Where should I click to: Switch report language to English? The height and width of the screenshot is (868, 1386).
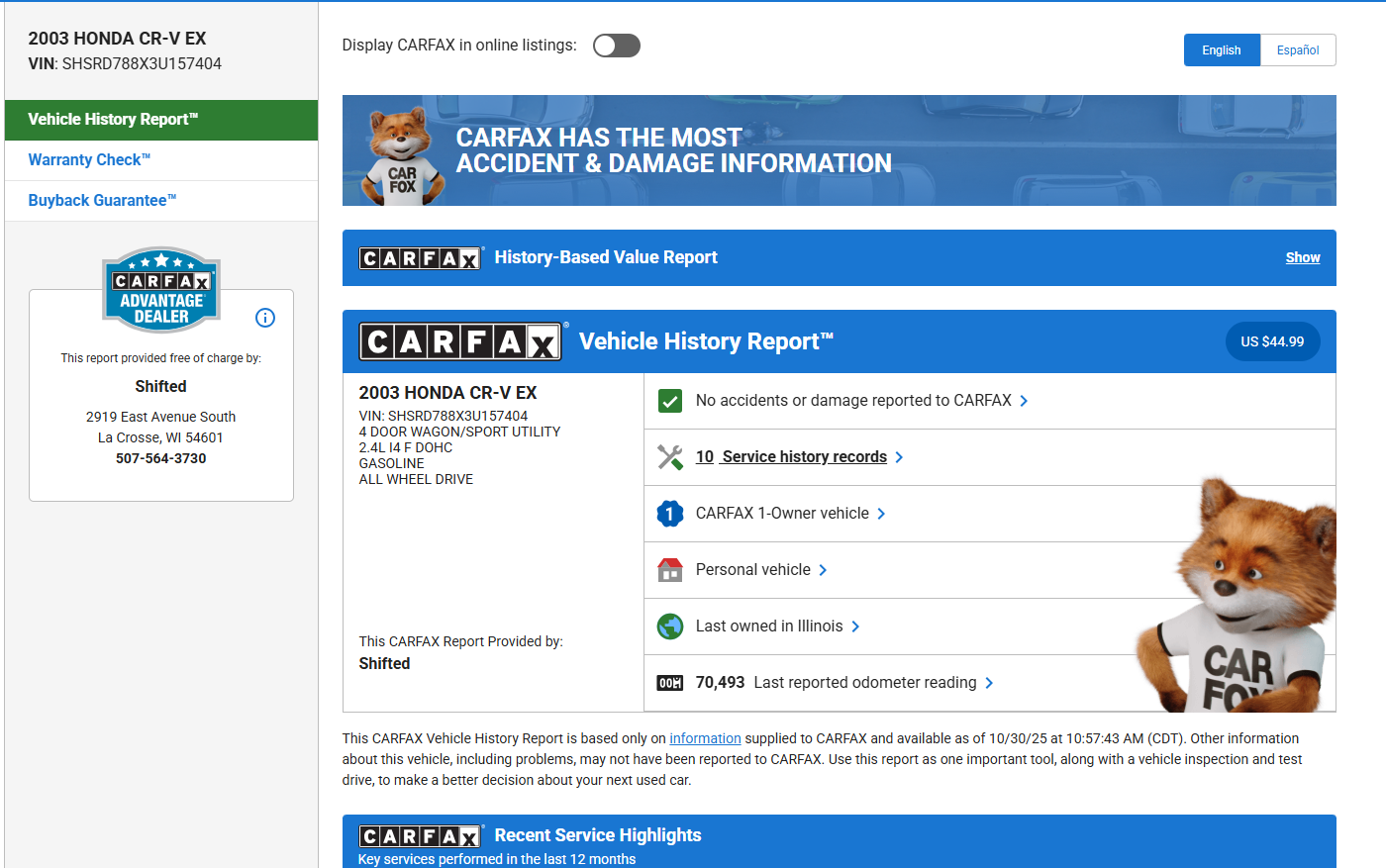1221,50
